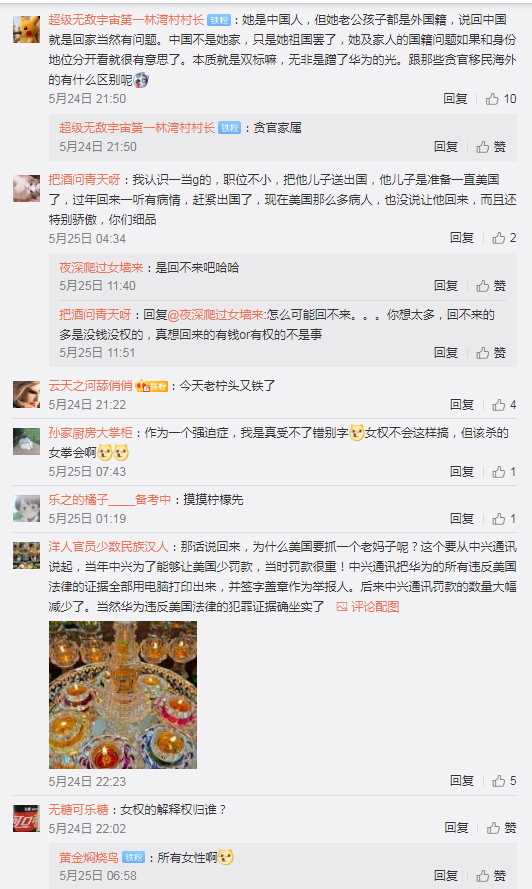Open 洋人官员少数民族汉人's profile link
Viewport: 532px width, 889px height.
click(108, 547)
